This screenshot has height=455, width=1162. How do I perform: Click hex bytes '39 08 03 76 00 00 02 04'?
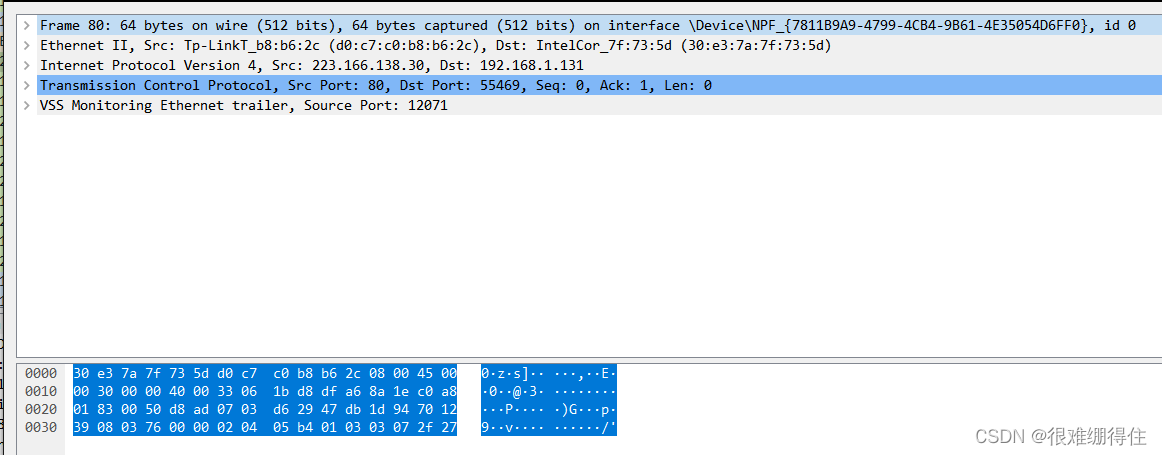click(165, 428)
